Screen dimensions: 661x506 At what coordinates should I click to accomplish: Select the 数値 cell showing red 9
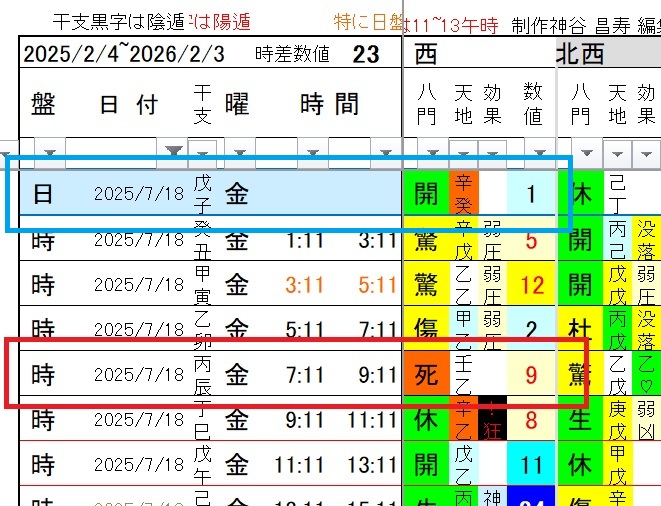pyautogui.click(x=531, y=376)
